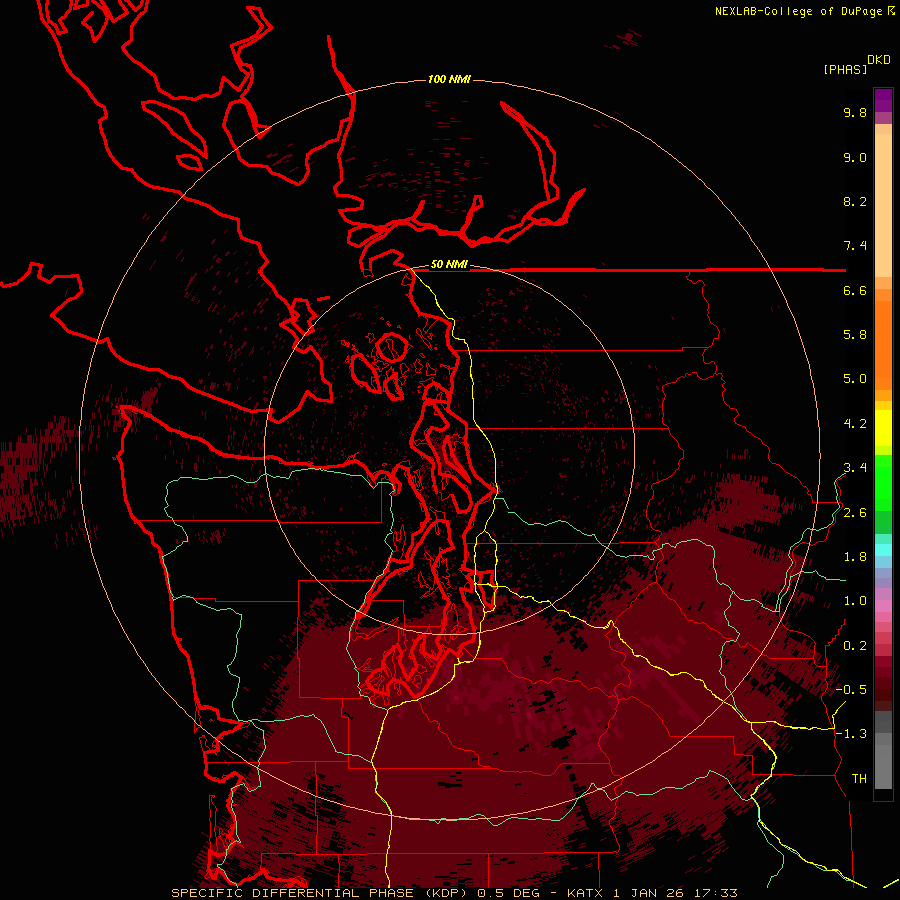Click the 6.6 value on the scale
900x900 pixels.
(855, 290)
